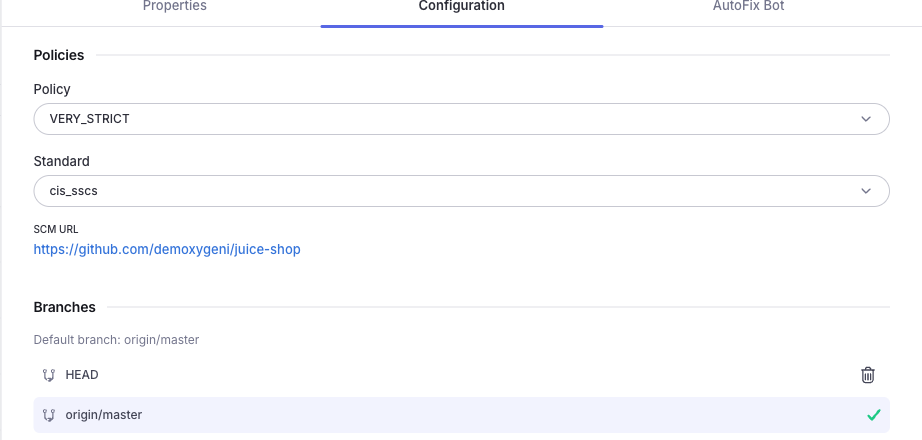Viewport: 922px width, 440px height.
Task: Expand the Standard chevron arrow
Action: 866,191
